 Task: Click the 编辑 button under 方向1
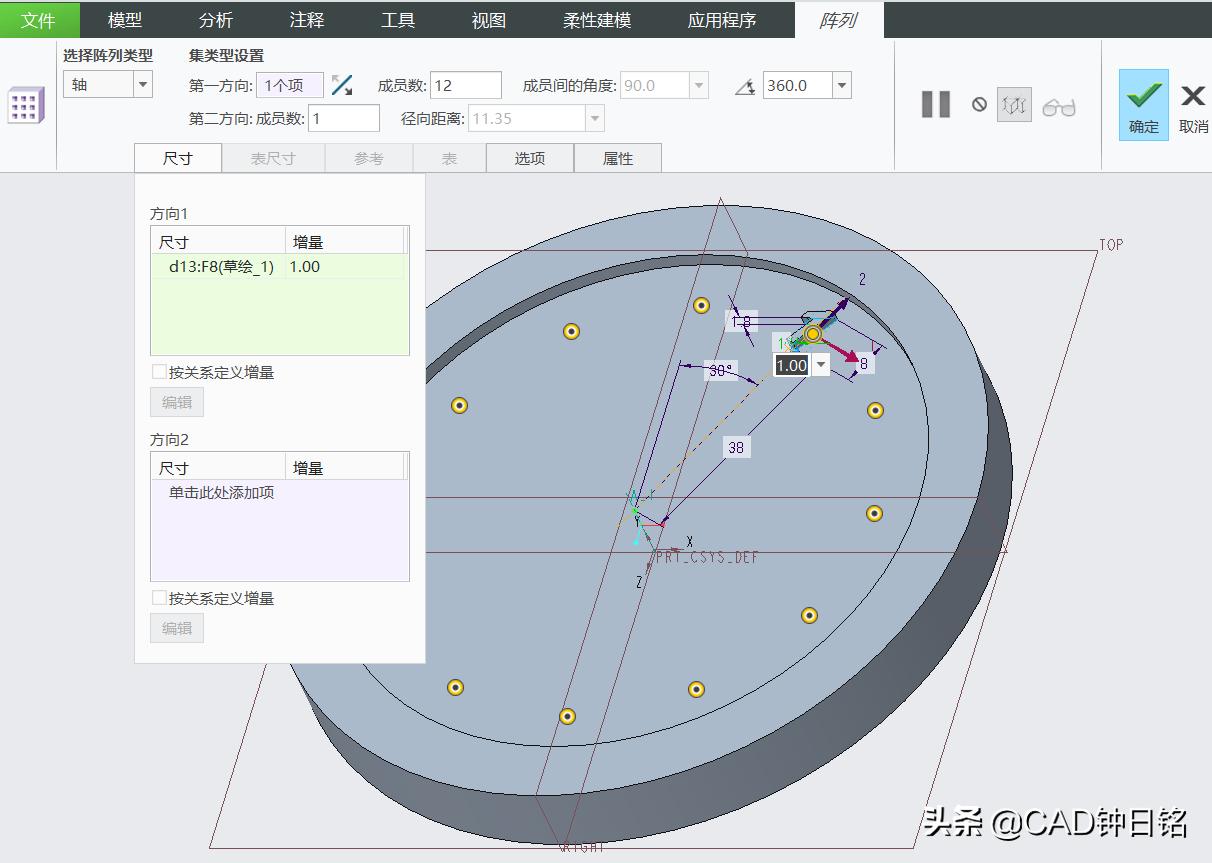click(x=176, y=402)
